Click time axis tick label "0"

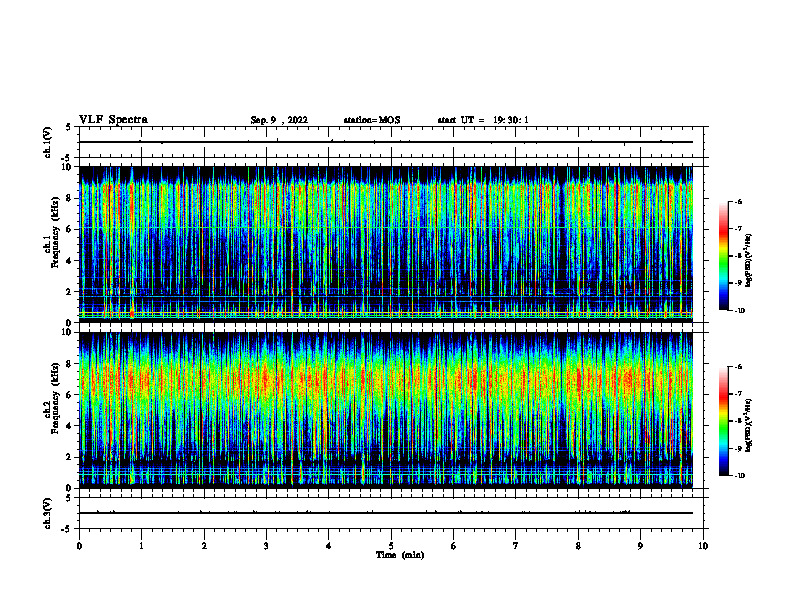[79, 546]
